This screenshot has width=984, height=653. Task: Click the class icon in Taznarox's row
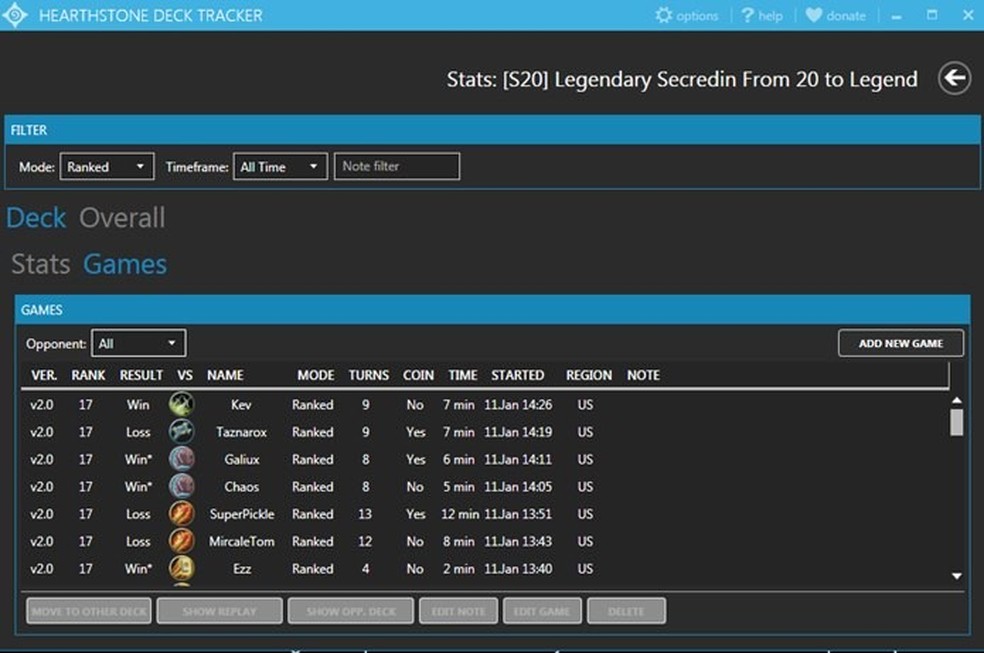[181, 432]
